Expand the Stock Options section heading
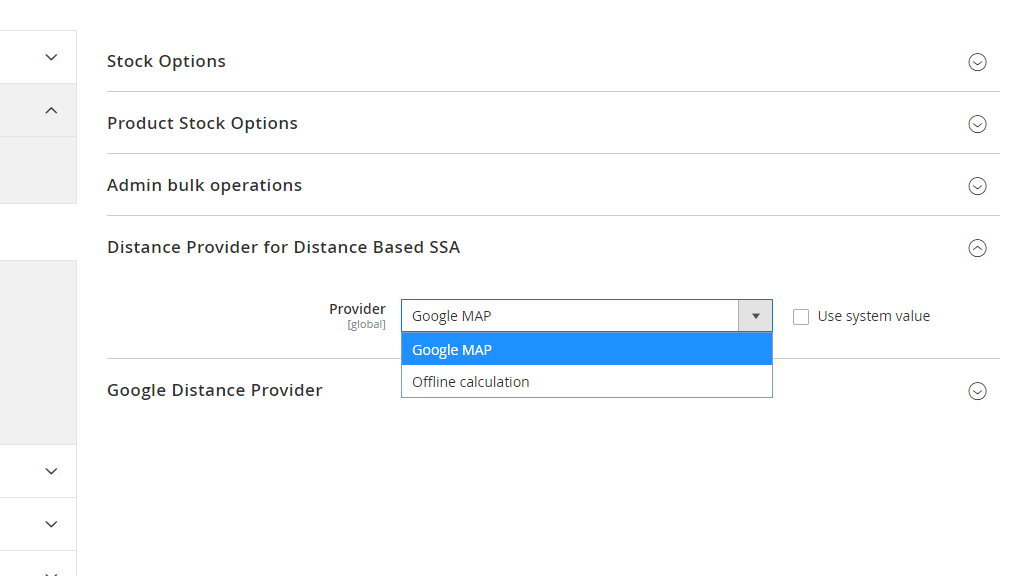1024x576 pixels. click(166, 61)
